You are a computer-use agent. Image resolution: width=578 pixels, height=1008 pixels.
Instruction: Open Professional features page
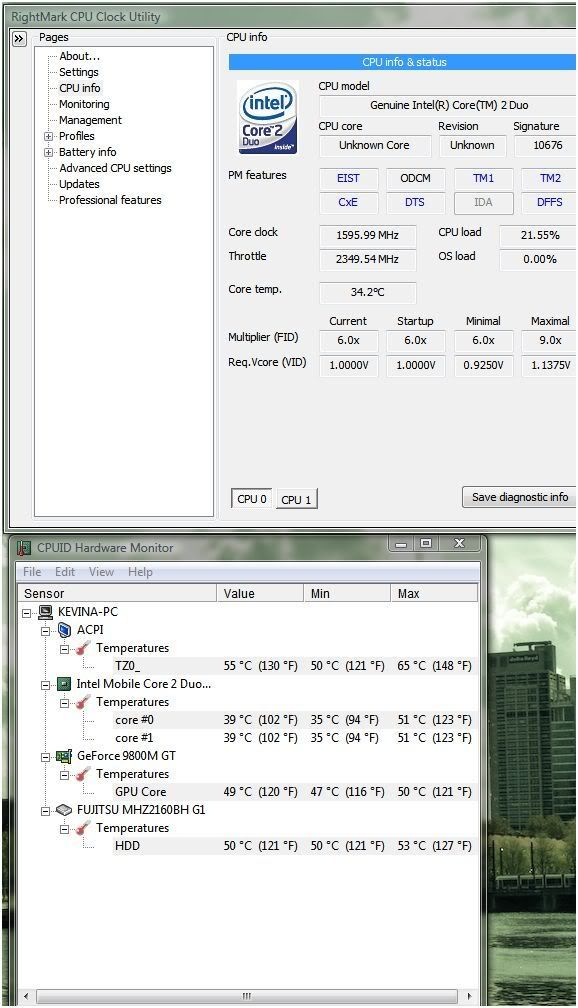[110, 200]
